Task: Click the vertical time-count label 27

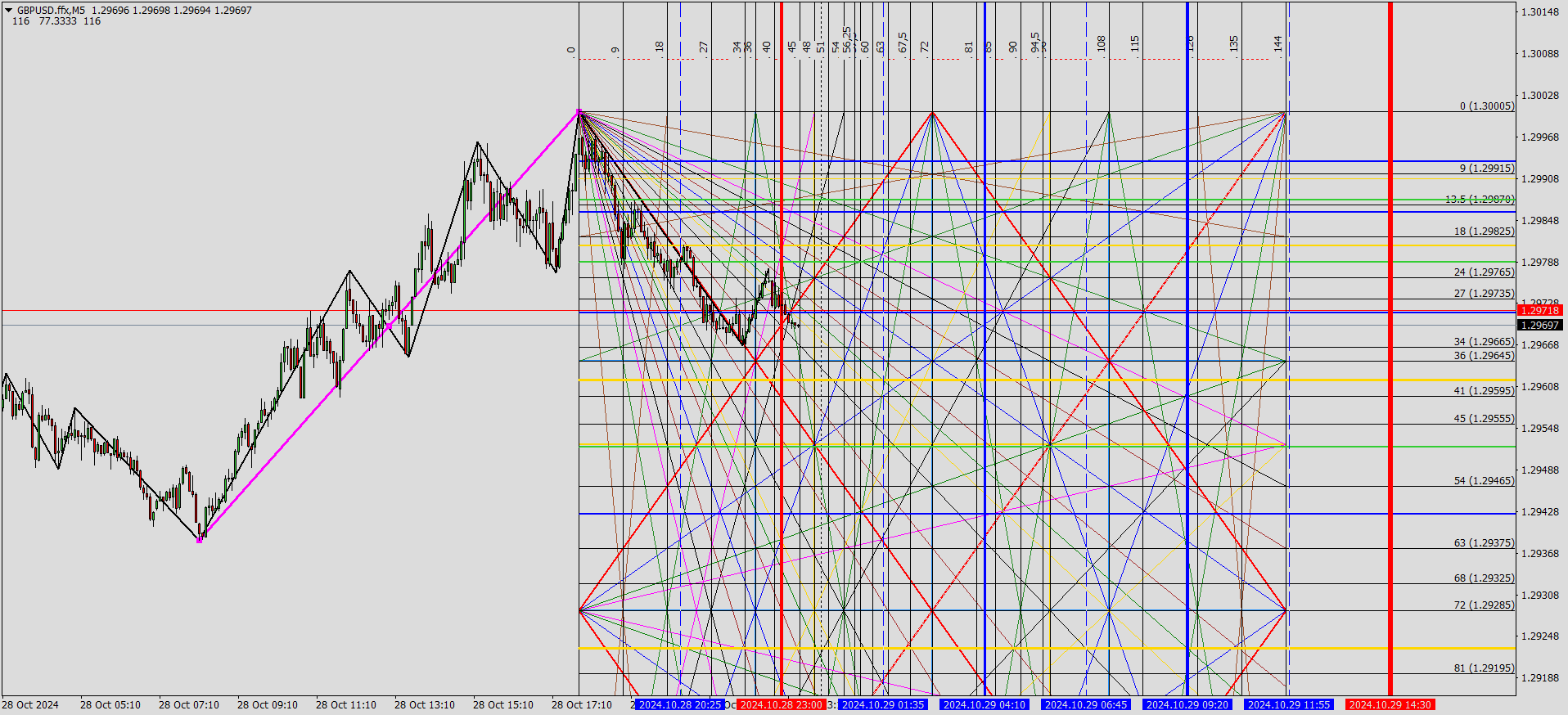Action: tap(704, 47)
